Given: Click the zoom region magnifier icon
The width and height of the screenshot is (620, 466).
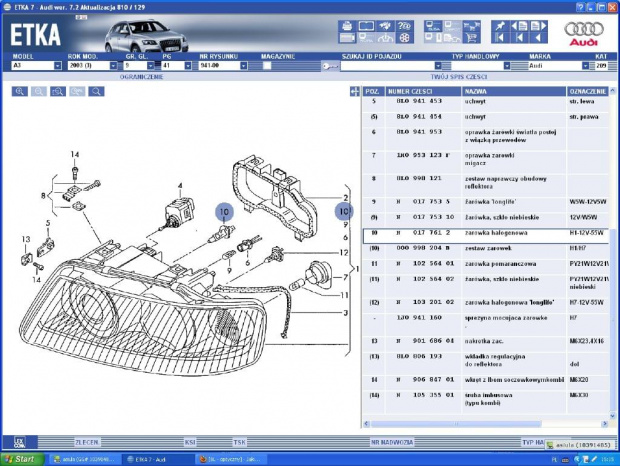Looking at the screenshot, I should tap(58, 92).
